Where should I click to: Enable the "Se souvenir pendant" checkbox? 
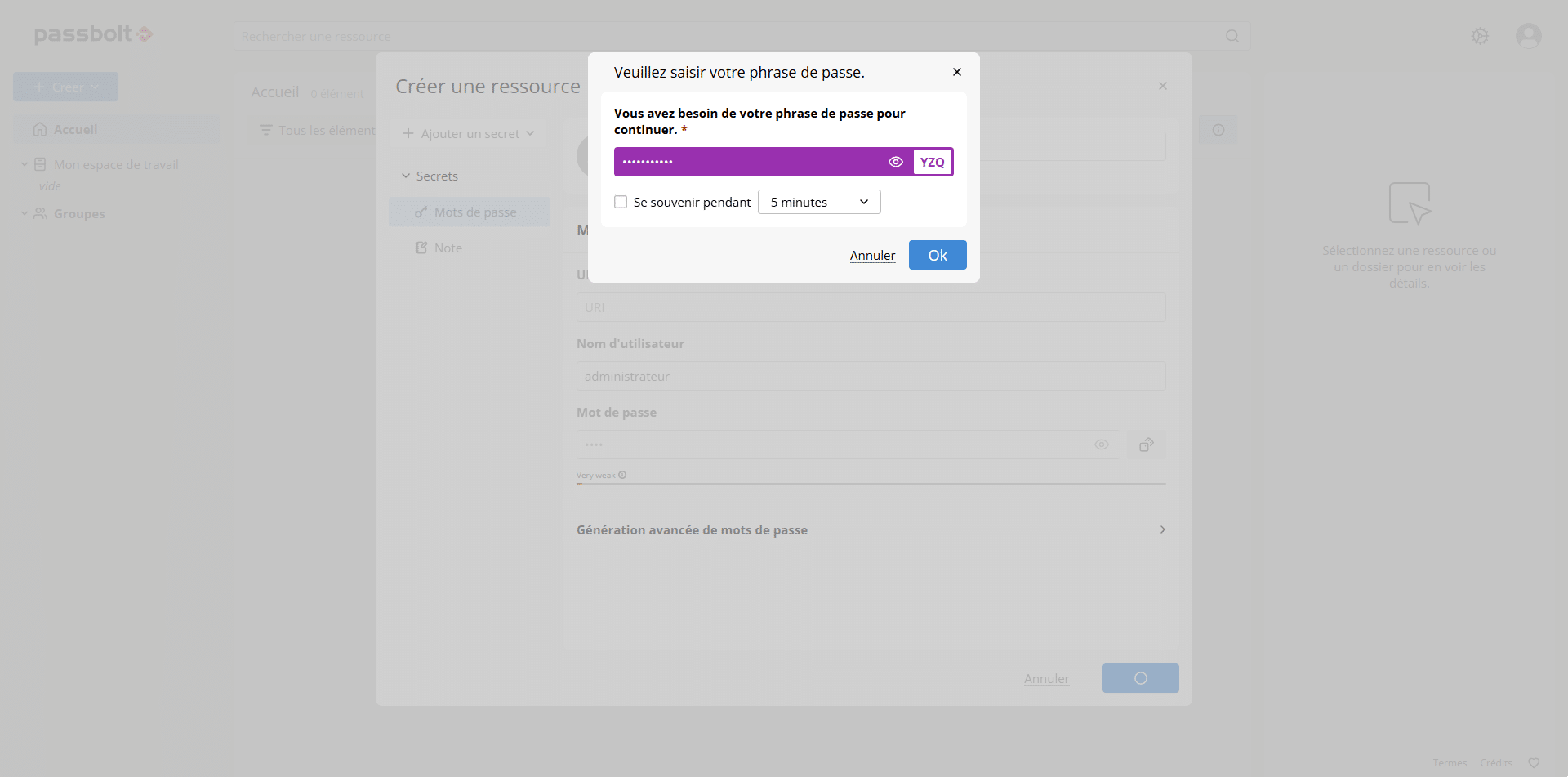tap(621, 202)
